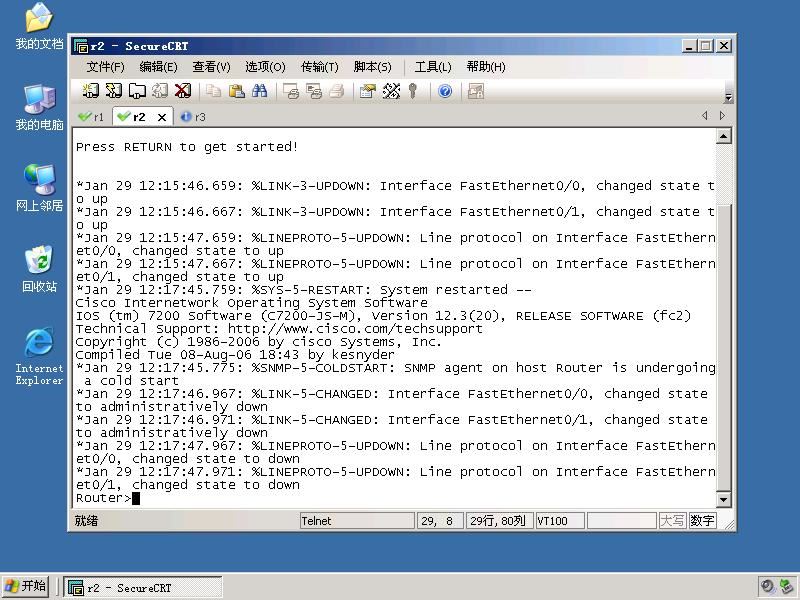
Task: Click the Connect in Tab icon
Action: [x=137, y=91]
